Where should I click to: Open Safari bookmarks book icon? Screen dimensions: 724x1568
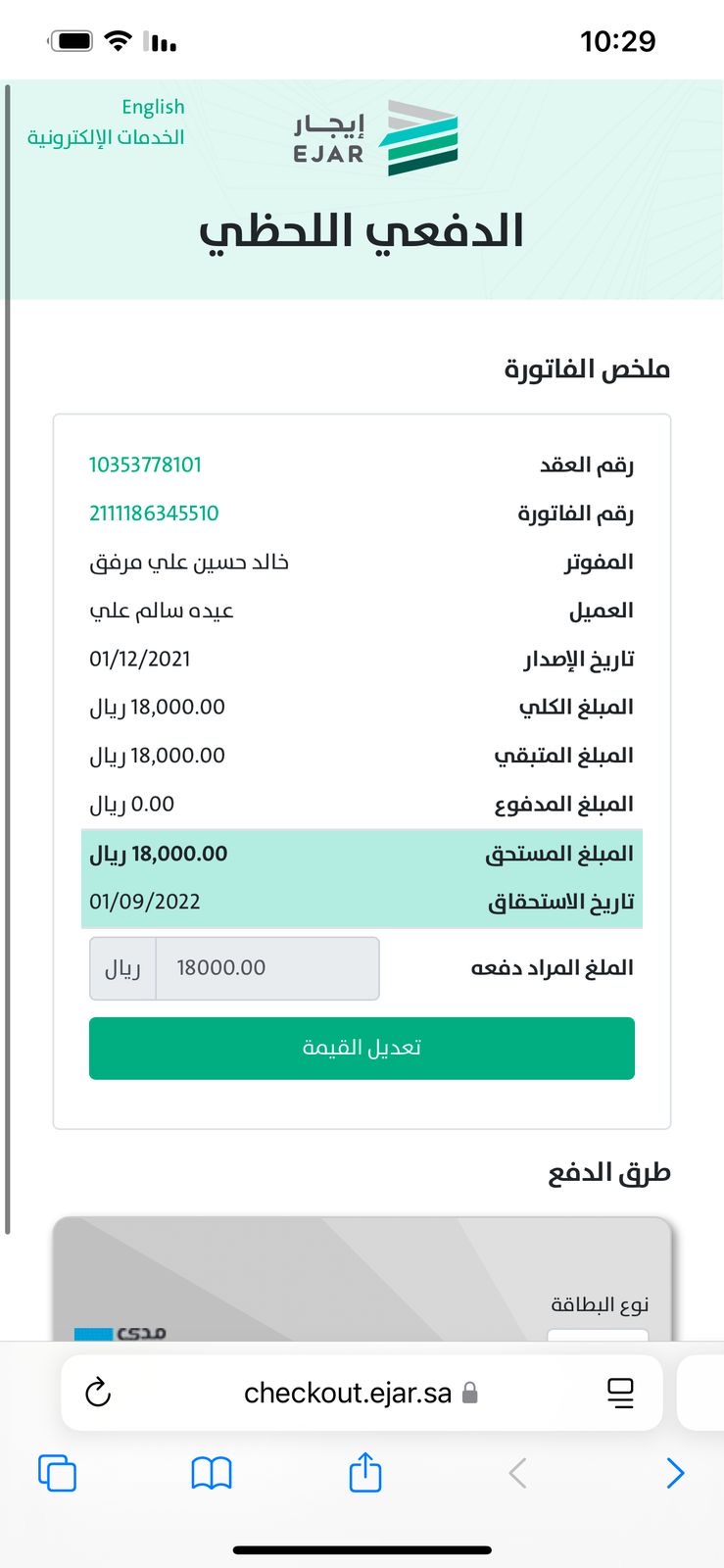[212, 1473]
